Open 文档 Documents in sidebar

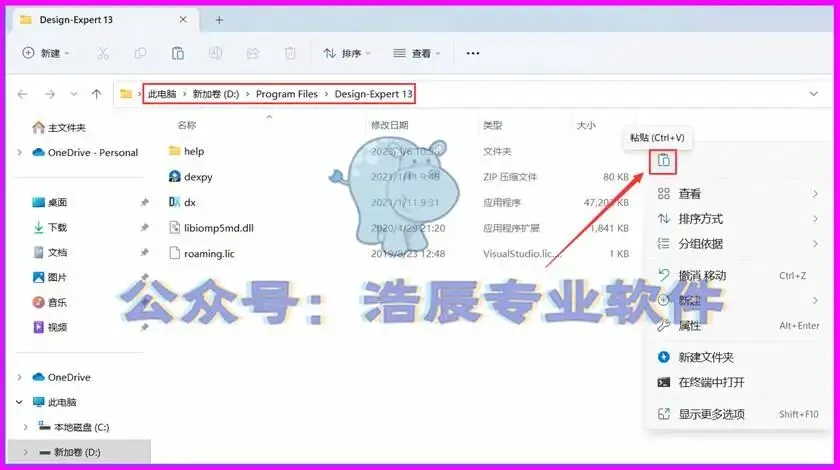pos(50,252)
